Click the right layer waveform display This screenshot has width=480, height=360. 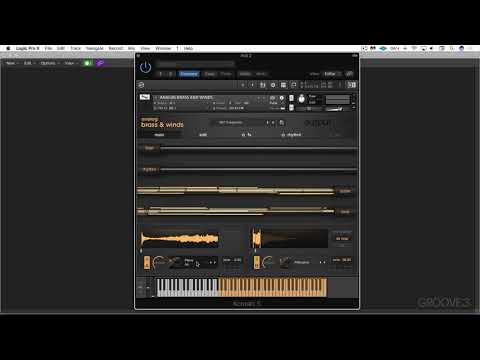tap(289, 238)
